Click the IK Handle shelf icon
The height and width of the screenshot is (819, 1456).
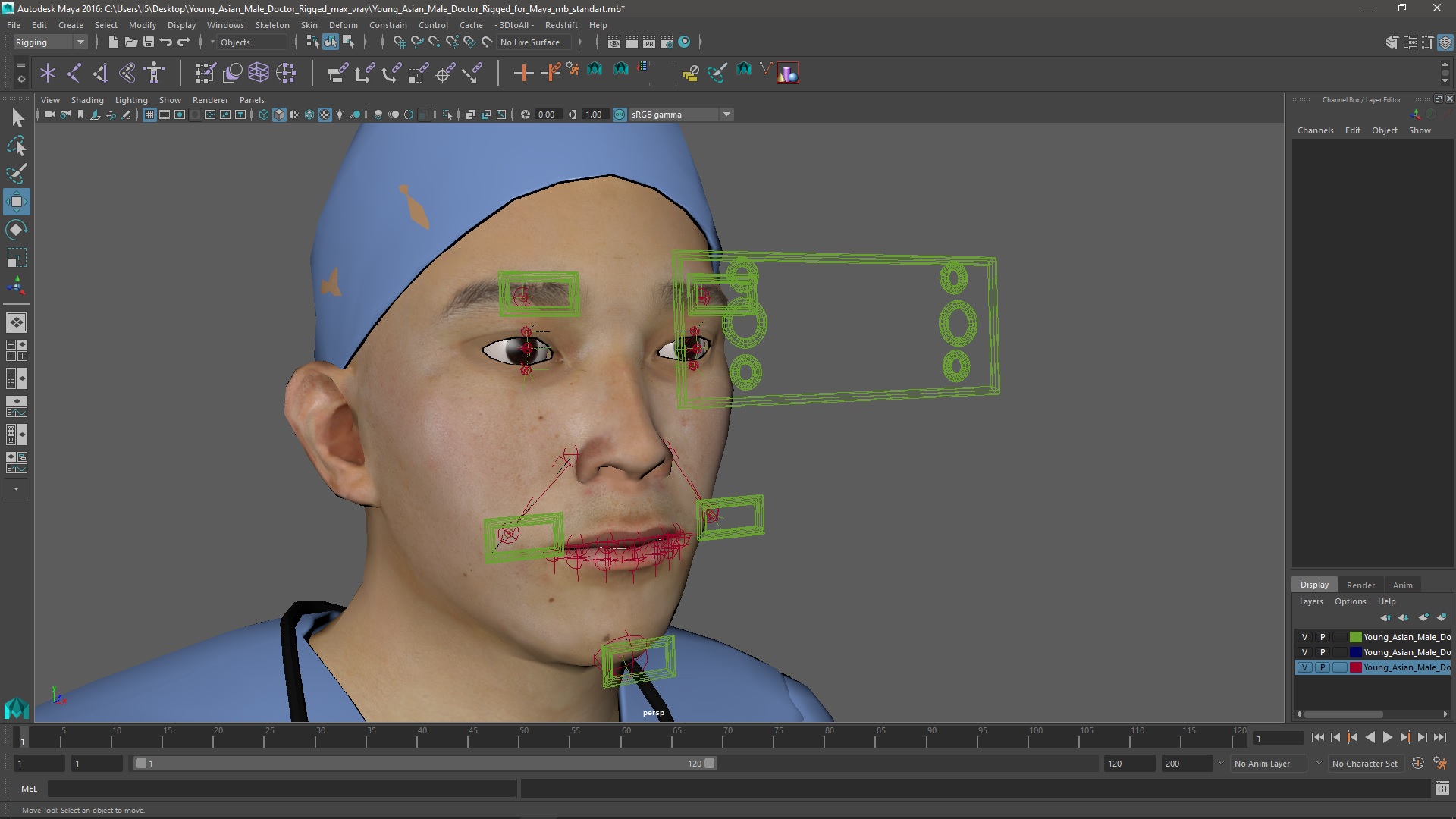pyautogui.click(x=101, y=73)
